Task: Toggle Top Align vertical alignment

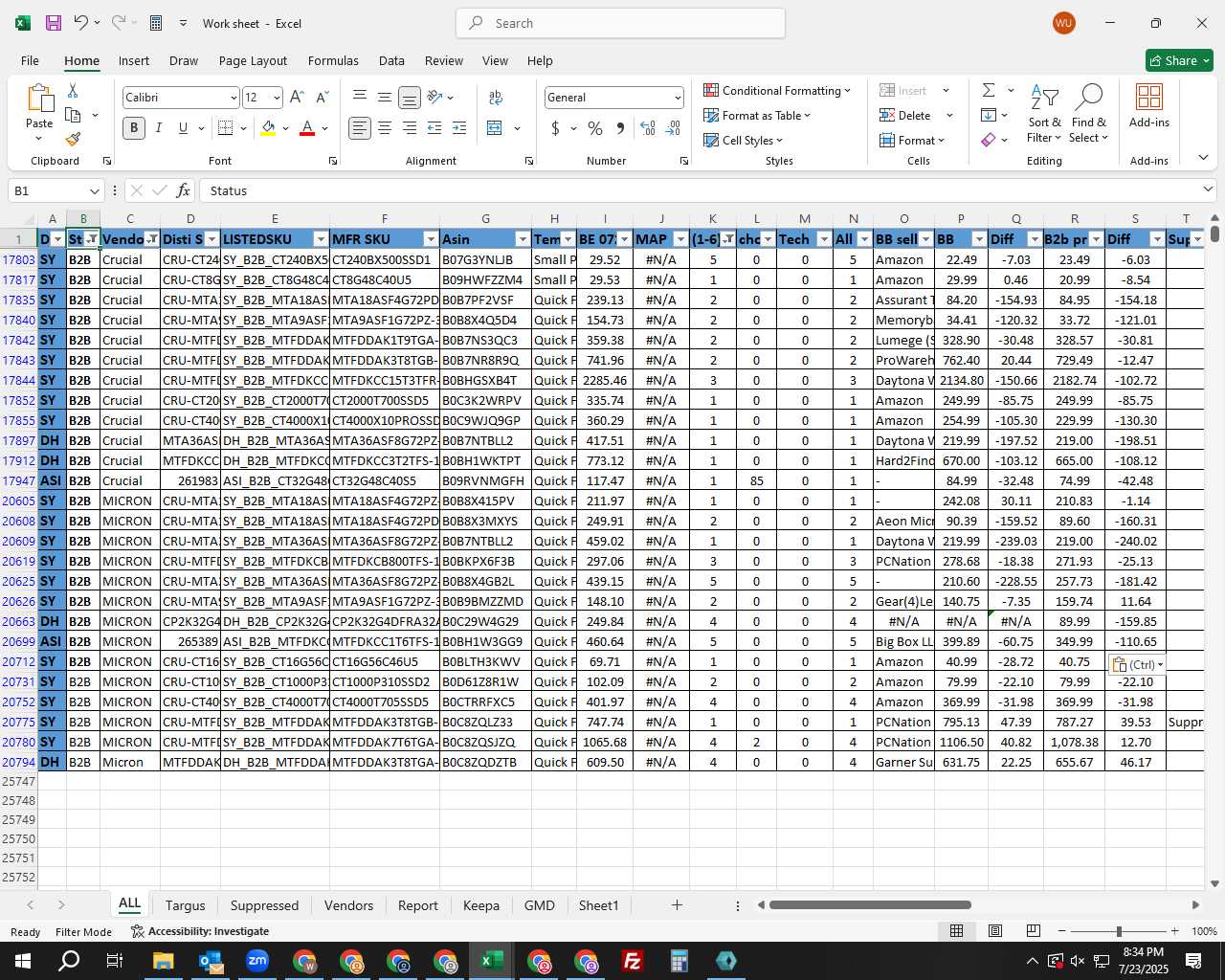Action: click(360, 98)
